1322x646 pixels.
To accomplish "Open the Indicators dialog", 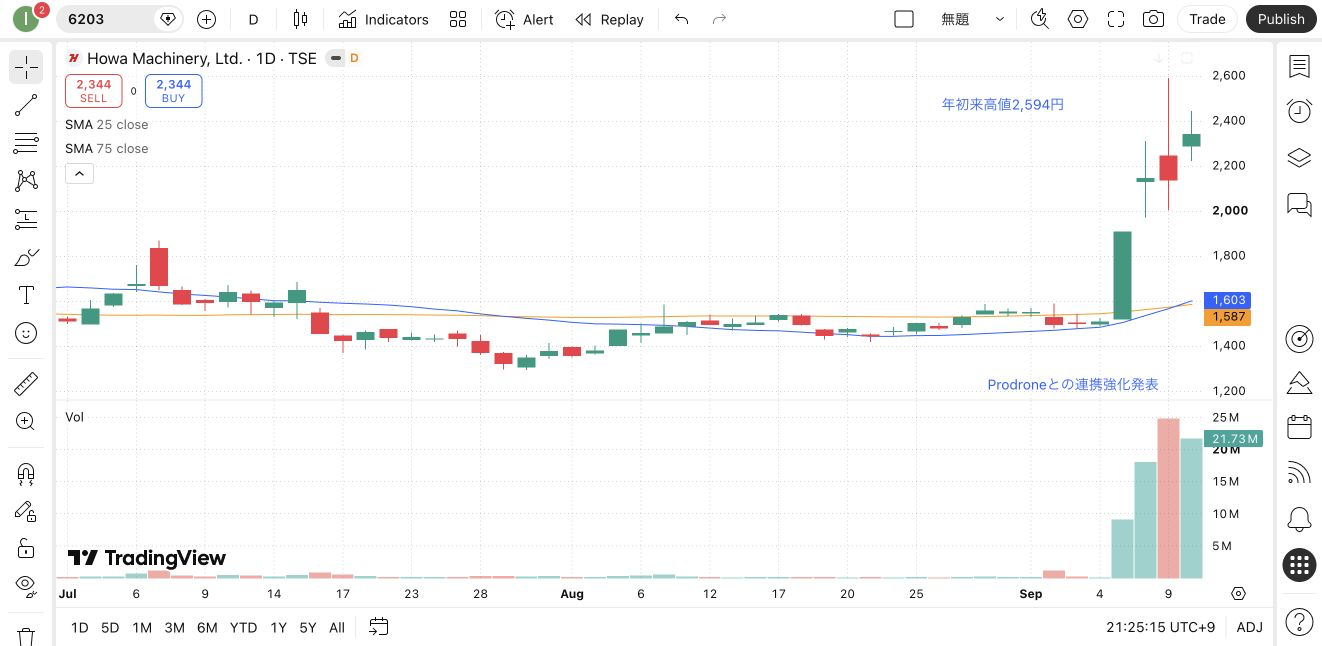I will pyautogui.click(x=383, y=19).
